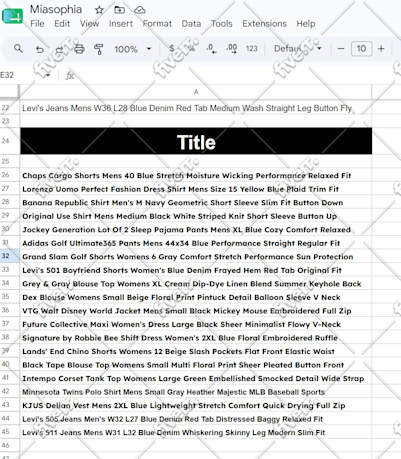Select the Grey & Gray Blouse cell
Viewport: 401px width, 459px height.
(196, 284)
